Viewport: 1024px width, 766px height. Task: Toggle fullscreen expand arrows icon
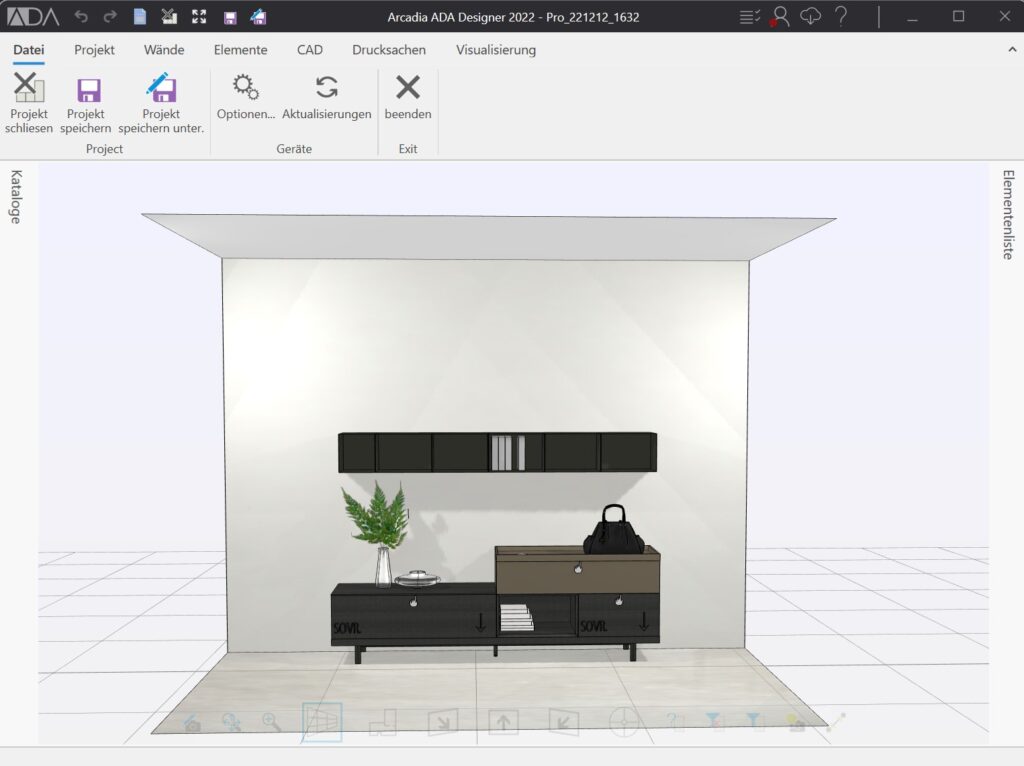[x=199, y=17]
